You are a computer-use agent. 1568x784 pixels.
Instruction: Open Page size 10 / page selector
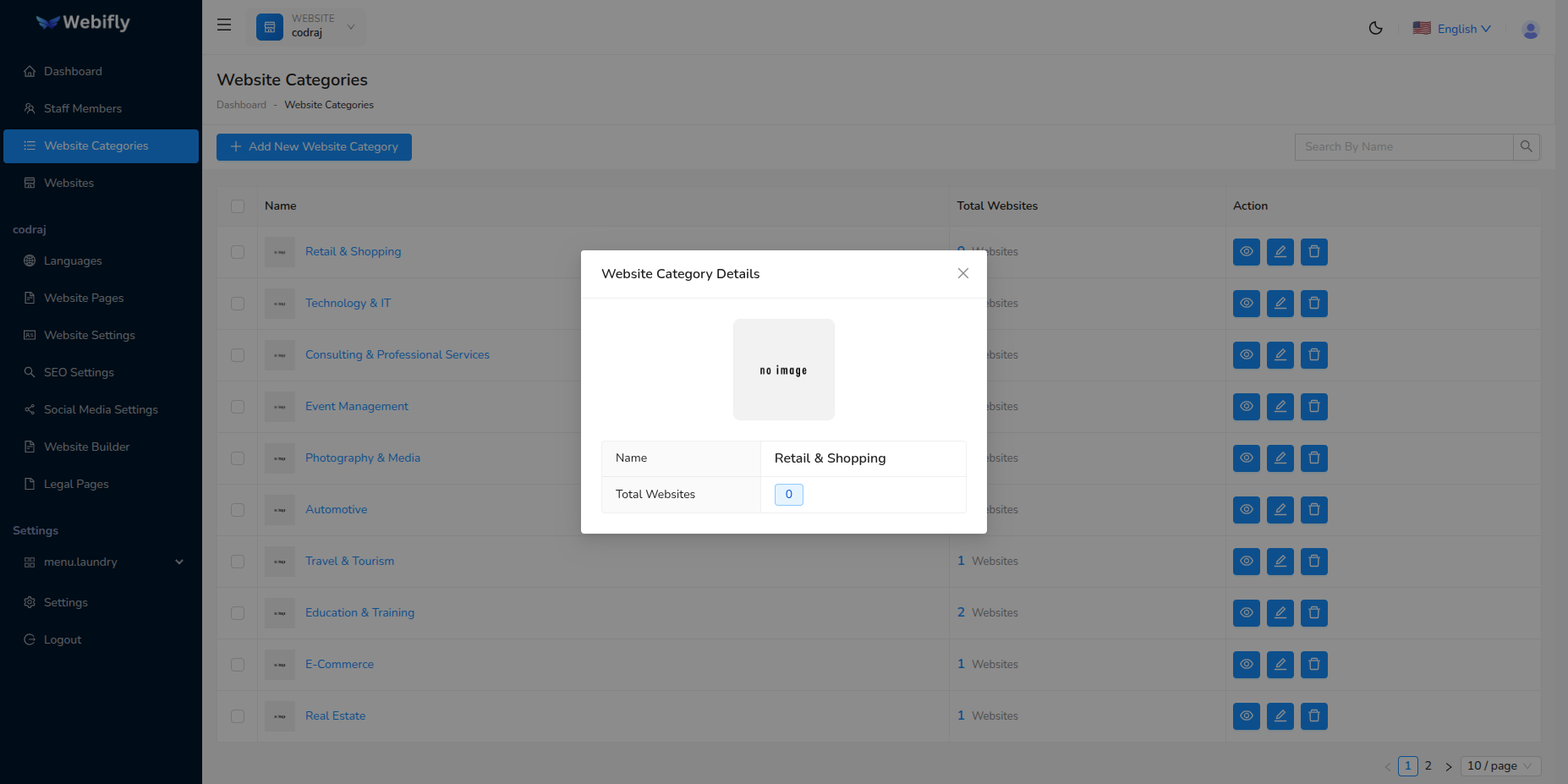point(1499,765)
